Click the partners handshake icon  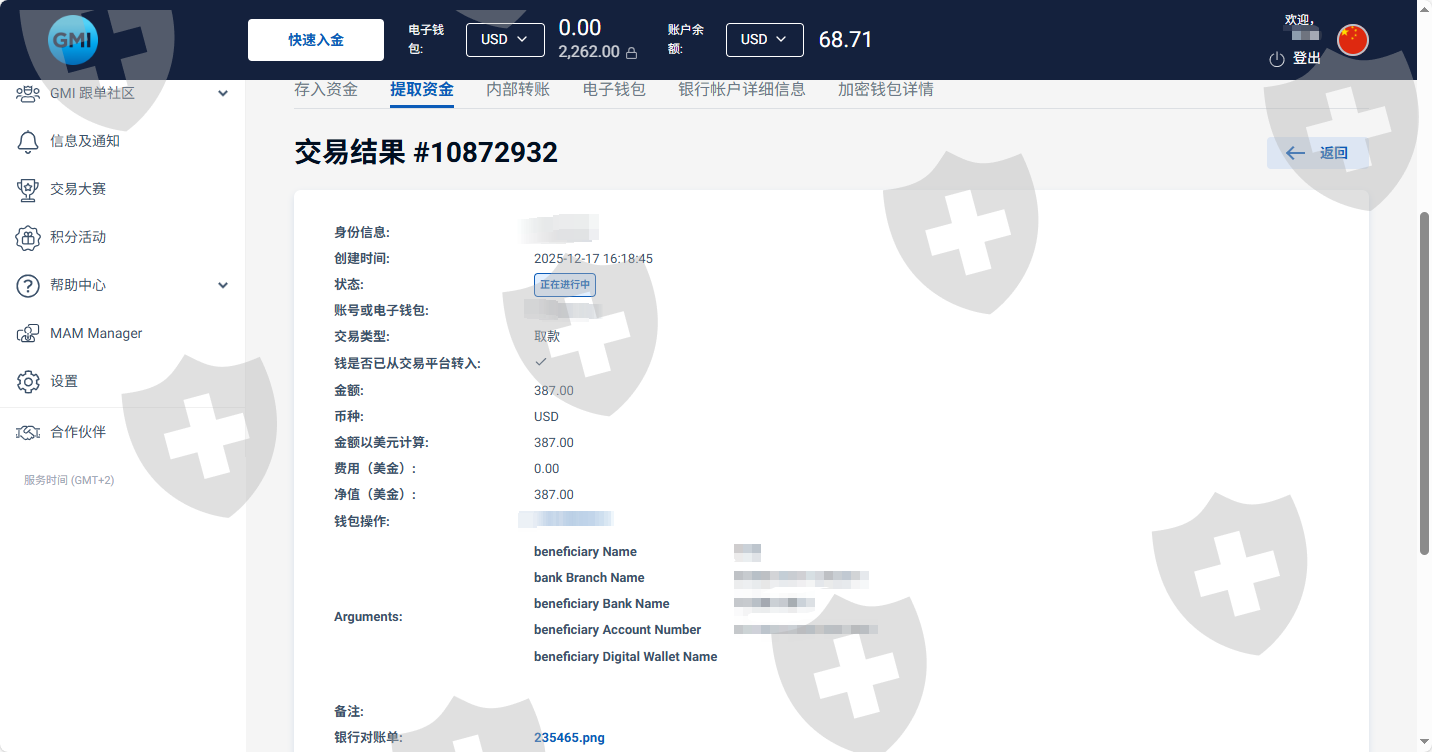[x=28, y=432]
